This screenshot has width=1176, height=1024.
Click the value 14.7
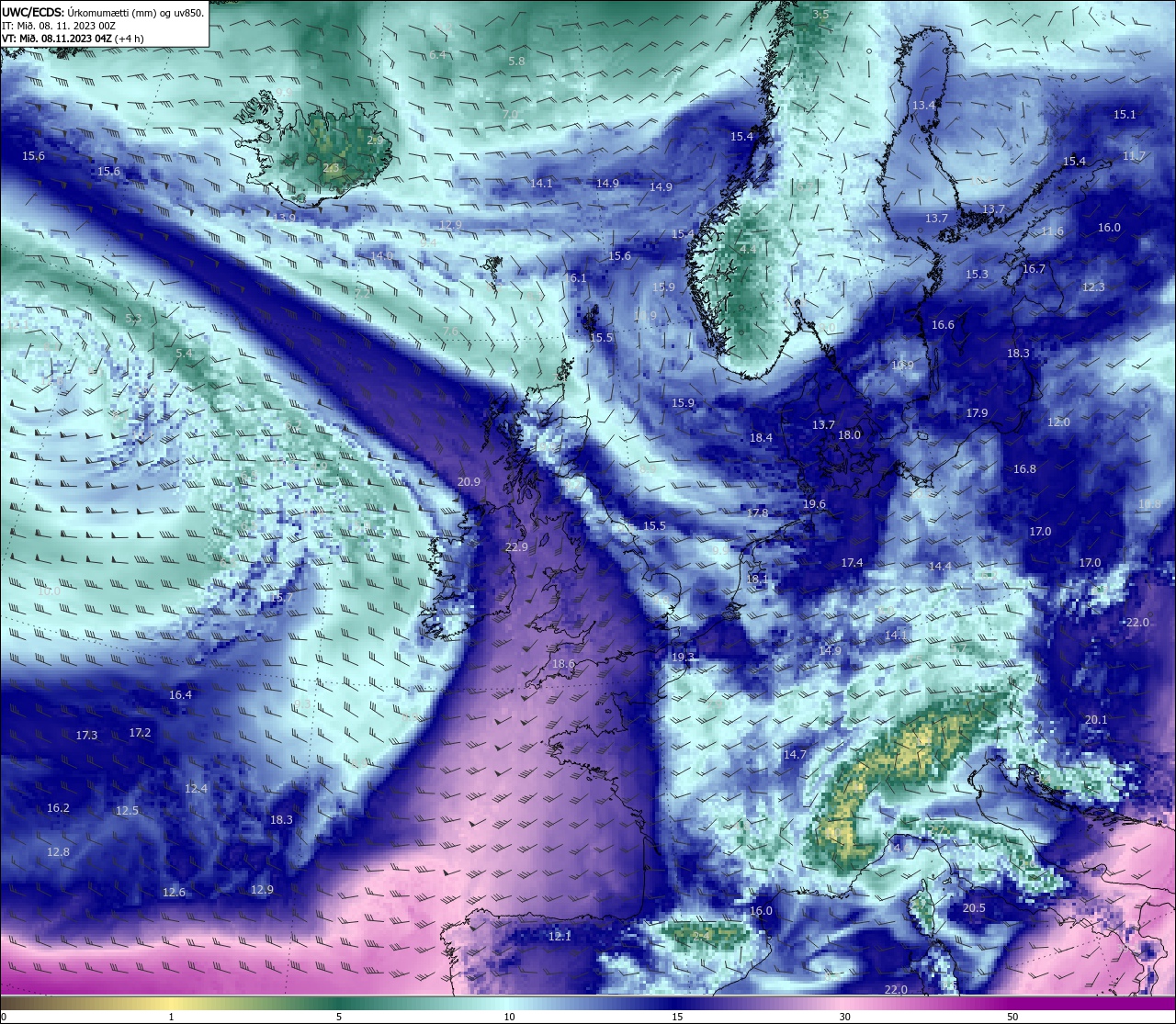[794, 754]
